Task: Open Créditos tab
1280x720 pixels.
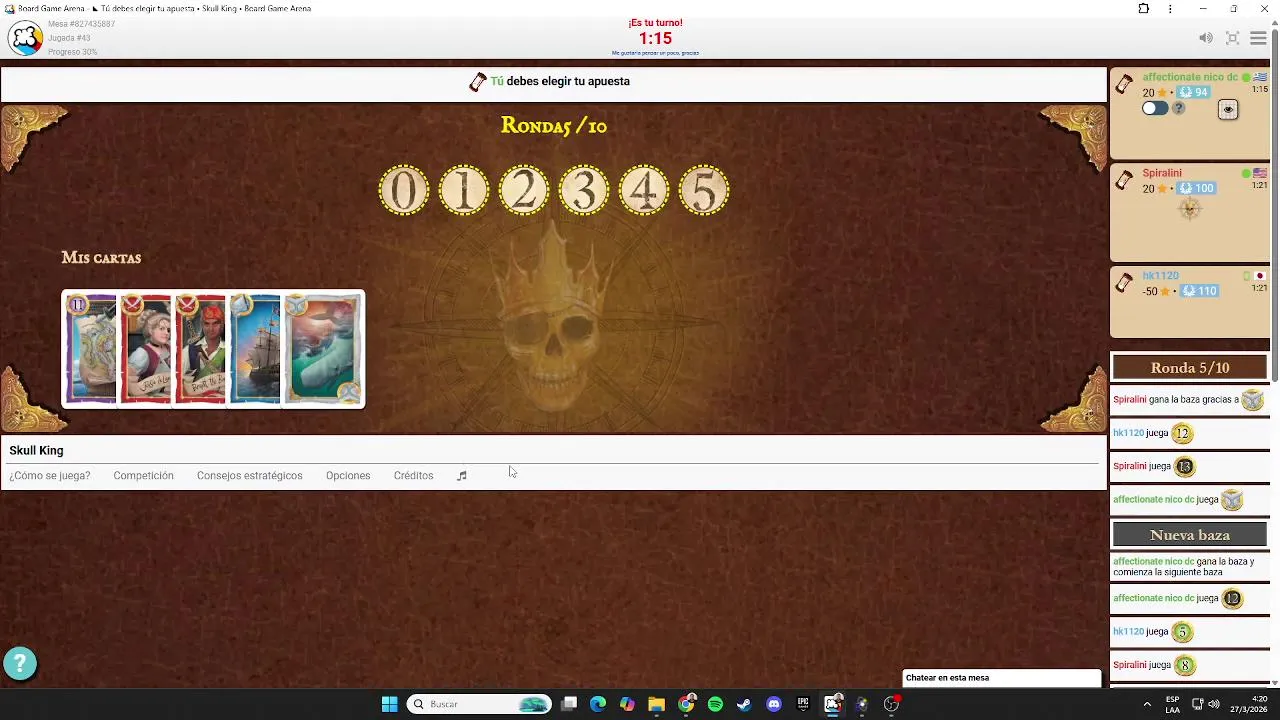Action: coord(413,476)
